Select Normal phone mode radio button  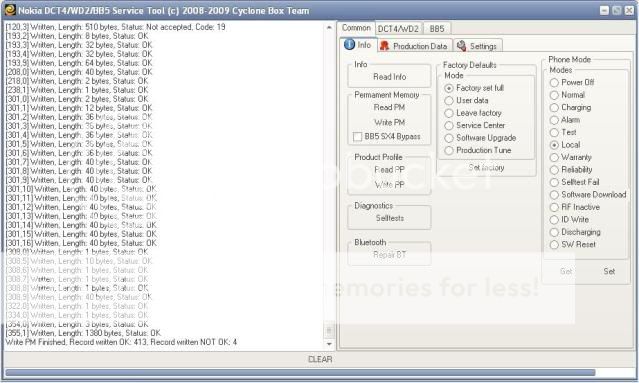pos(554,95)
